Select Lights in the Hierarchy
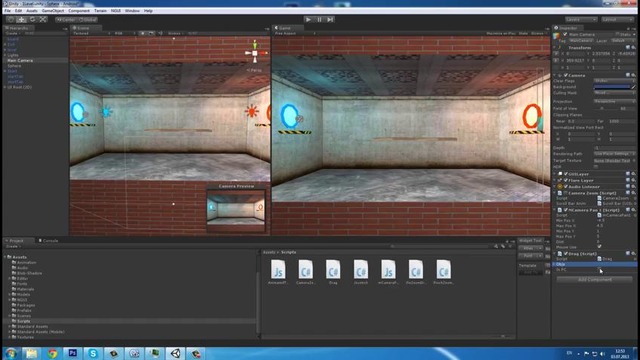Image resolution: width=640 pixels, height=360 pixels. (13, 55)
